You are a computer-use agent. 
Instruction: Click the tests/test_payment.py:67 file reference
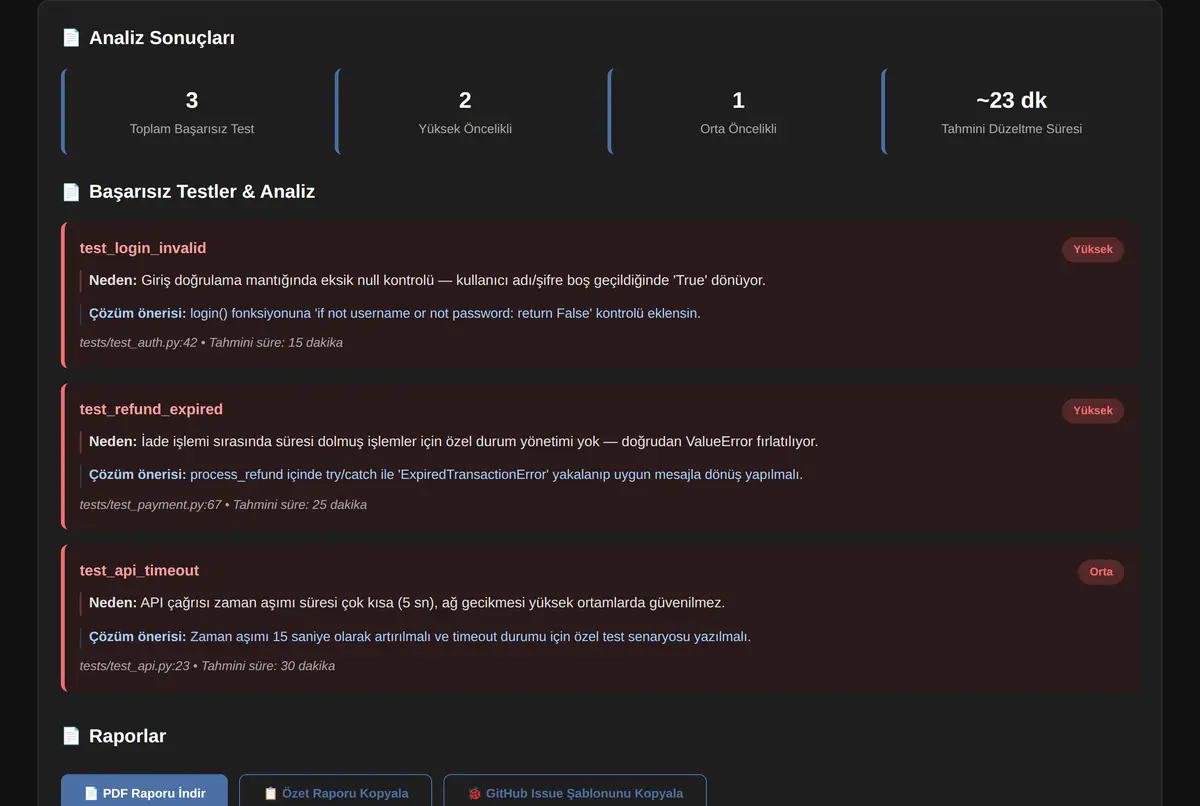point(150,504)
